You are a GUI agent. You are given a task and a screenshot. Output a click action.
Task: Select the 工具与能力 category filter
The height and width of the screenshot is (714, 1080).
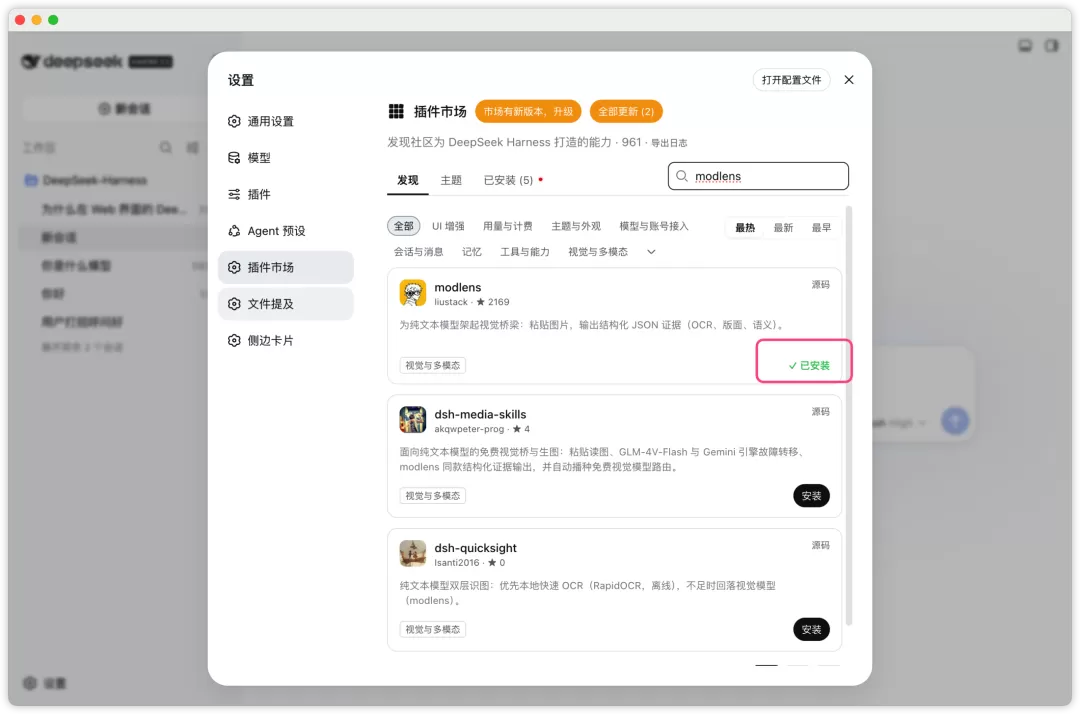coord(525,252)
